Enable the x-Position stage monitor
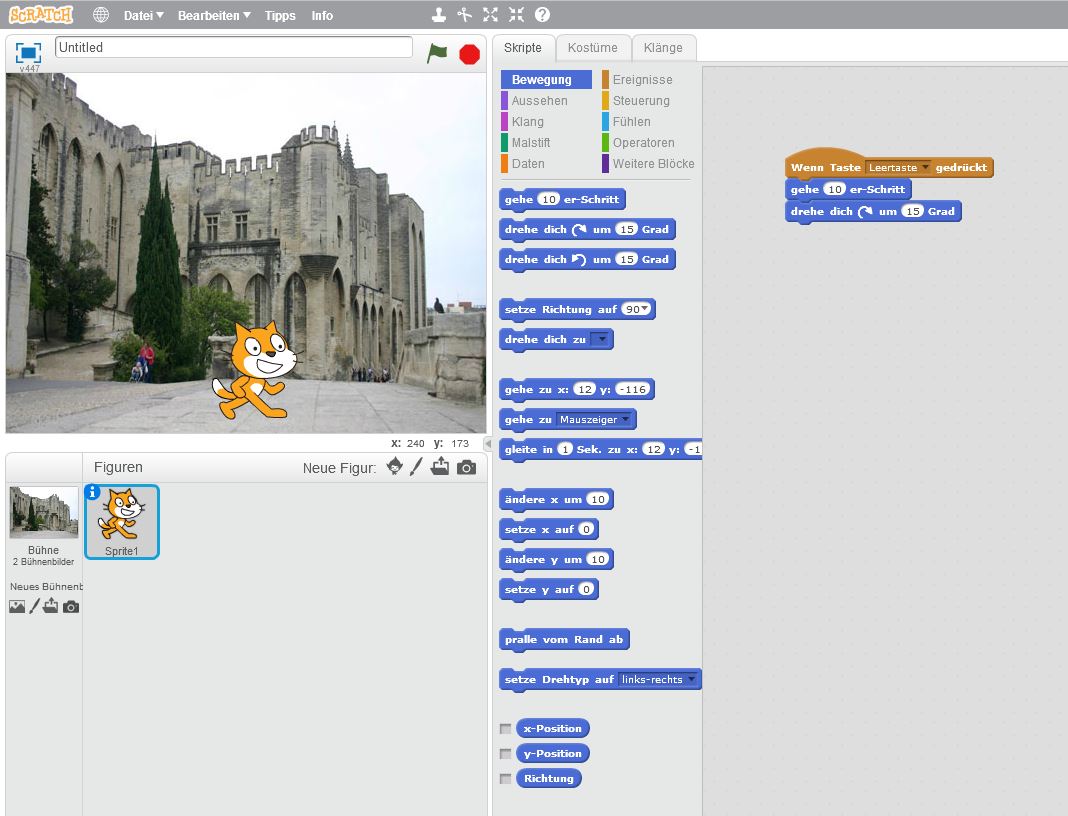The image size is (1068, 816). tap(505, 729)
